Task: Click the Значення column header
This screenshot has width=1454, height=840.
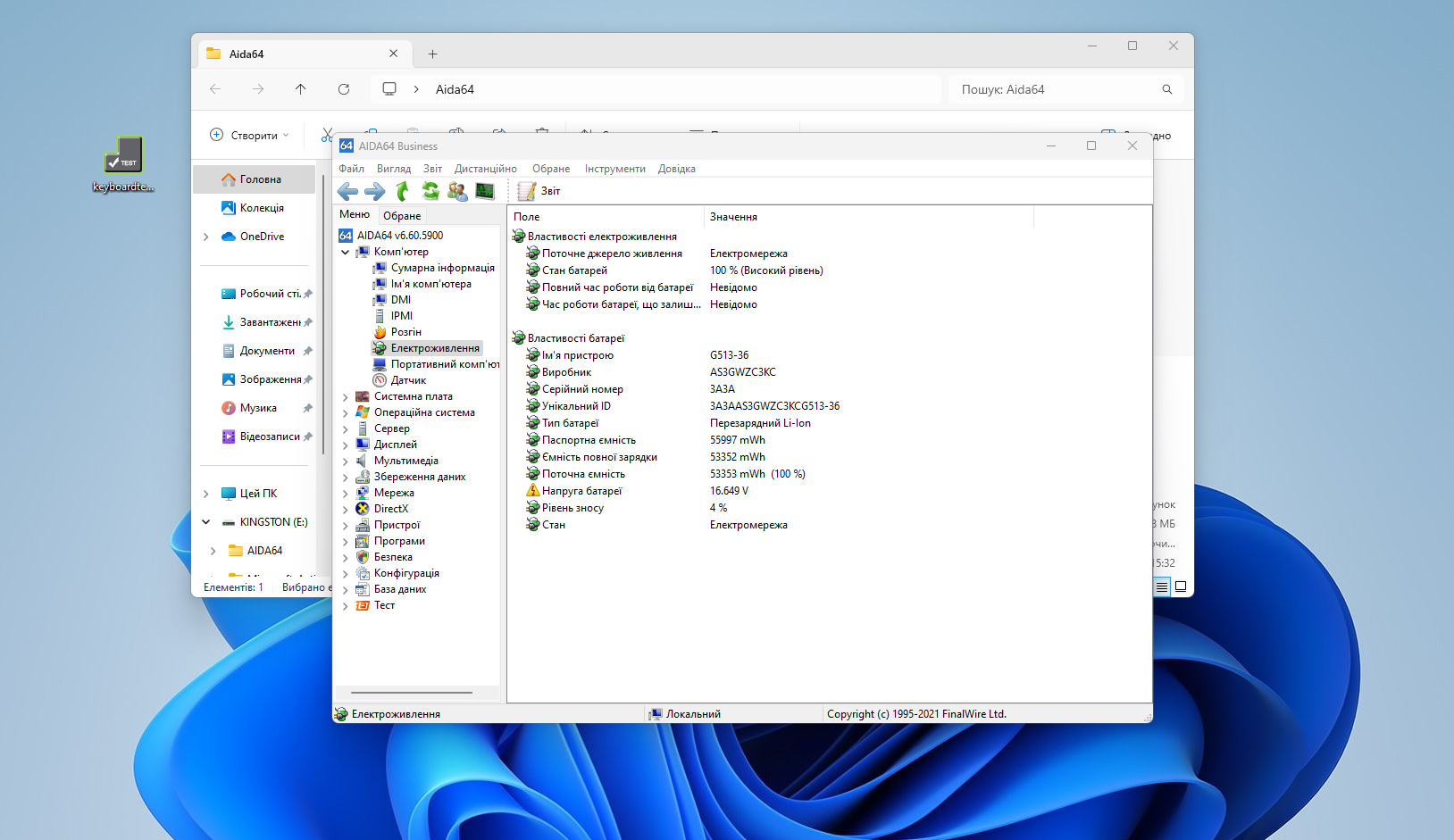Action: (733, 217)
